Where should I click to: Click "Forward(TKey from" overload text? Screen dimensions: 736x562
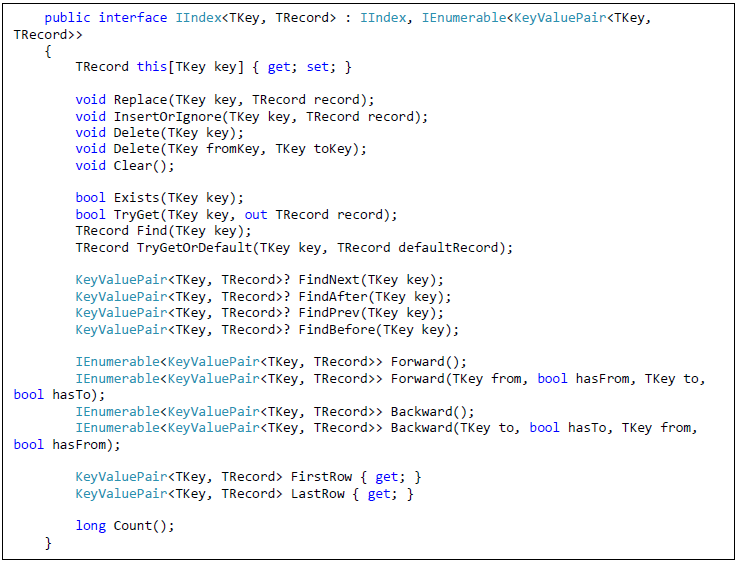tap(456, 378)
